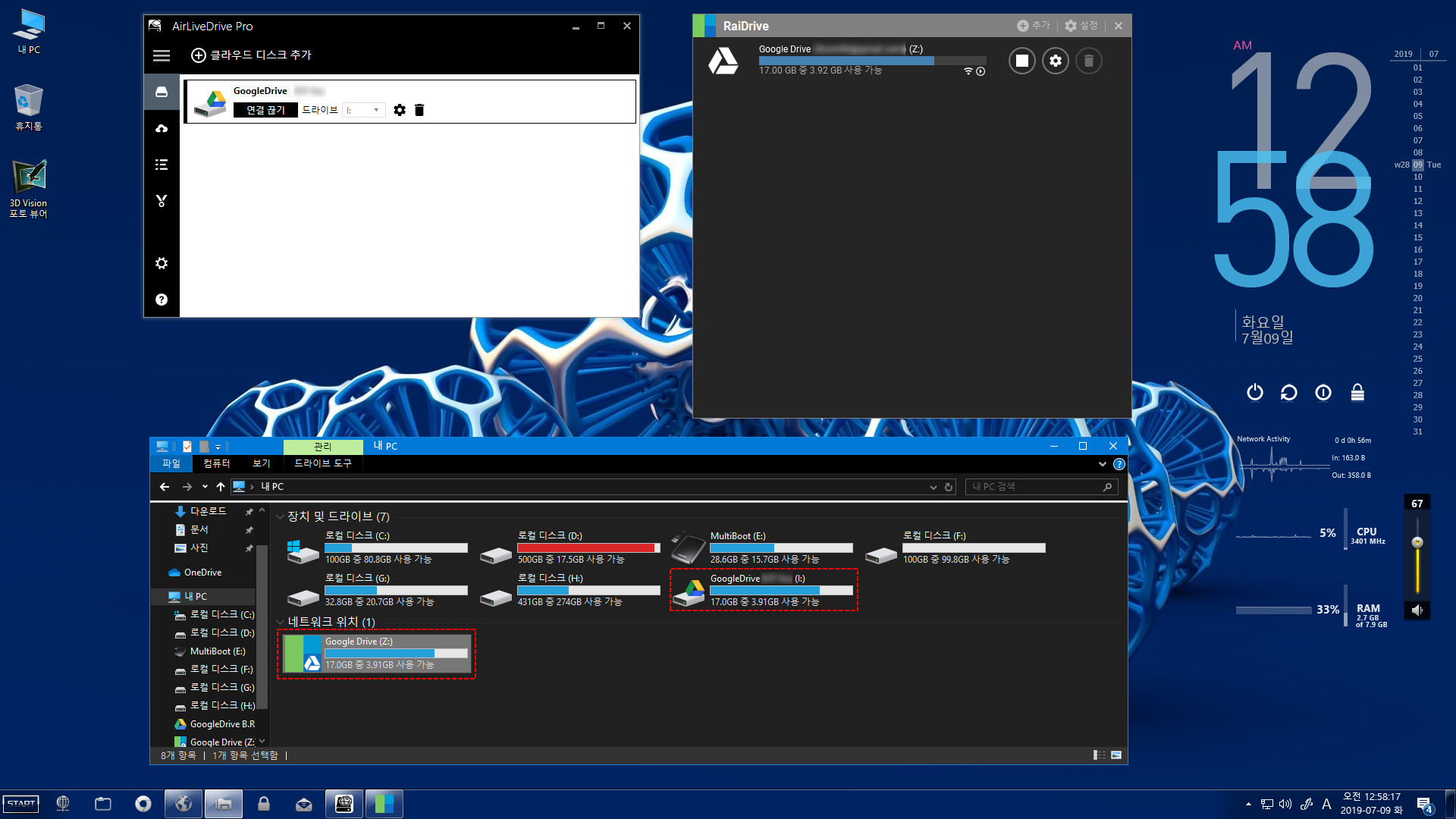Select Google Drive (Z:) network location
Screen dimensions: 1456x819
tap(376, 654)
